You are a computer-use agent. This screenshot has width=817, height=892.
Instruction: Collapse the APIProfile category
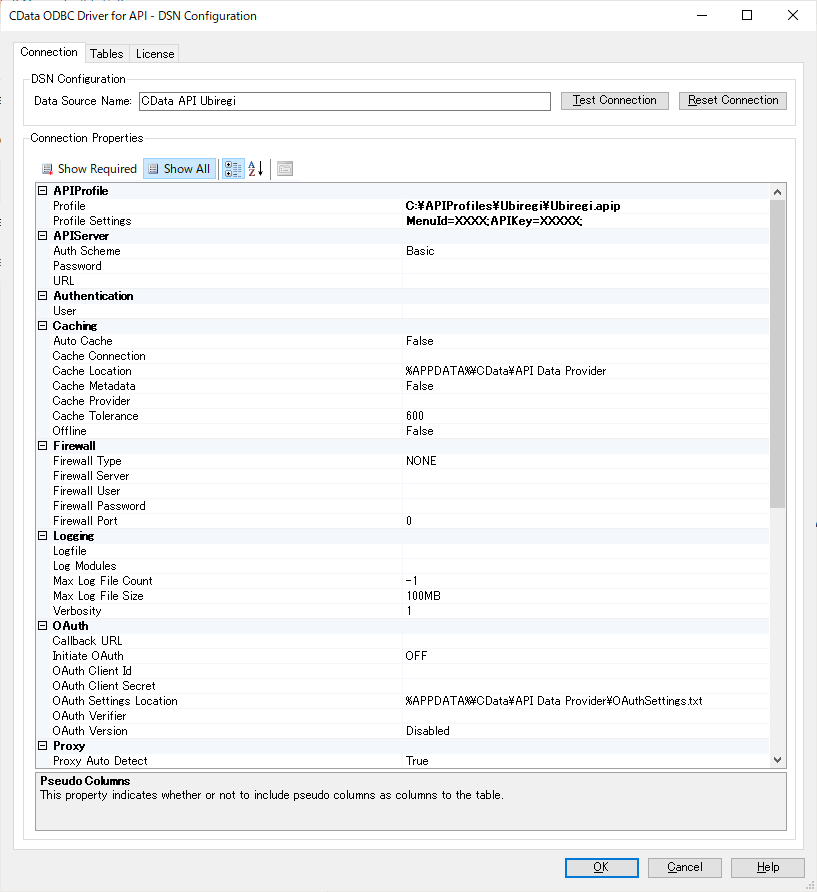[43, 191]
